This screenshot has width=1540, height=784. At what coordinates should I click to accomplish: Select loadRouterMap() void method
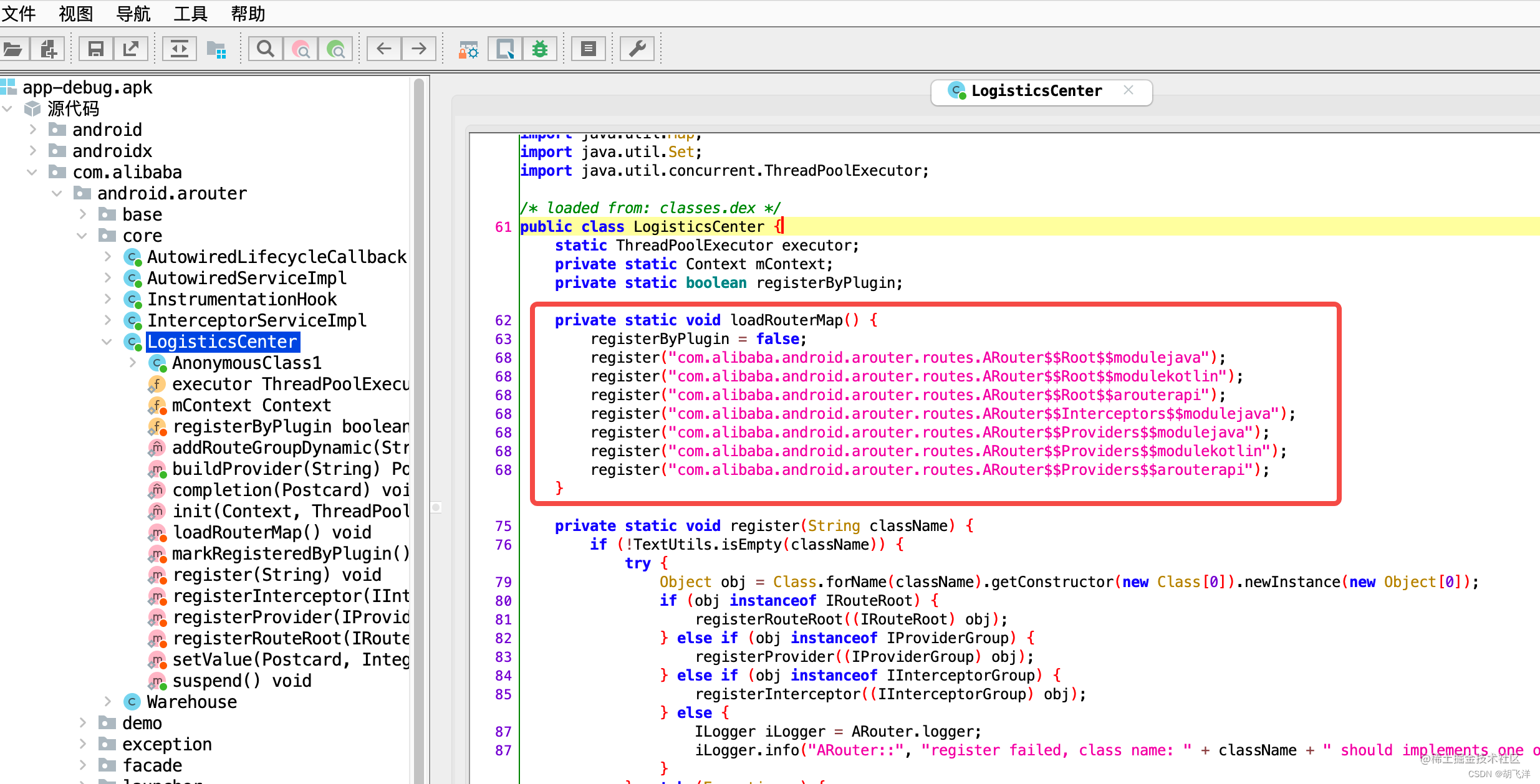272,532
